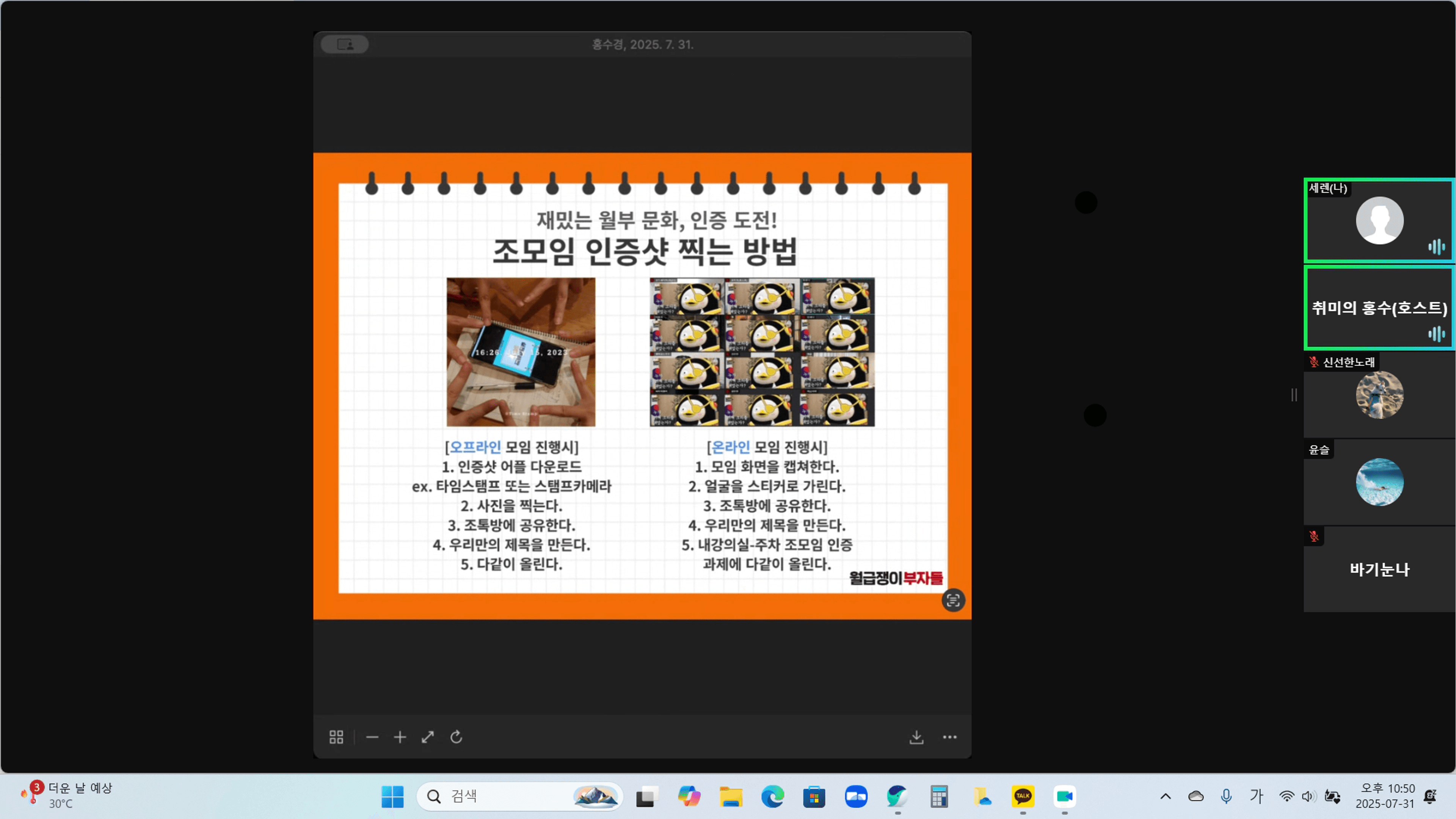Open File Explorer from the taskbar
The image size is (1456, 819).
coord(731,796)
